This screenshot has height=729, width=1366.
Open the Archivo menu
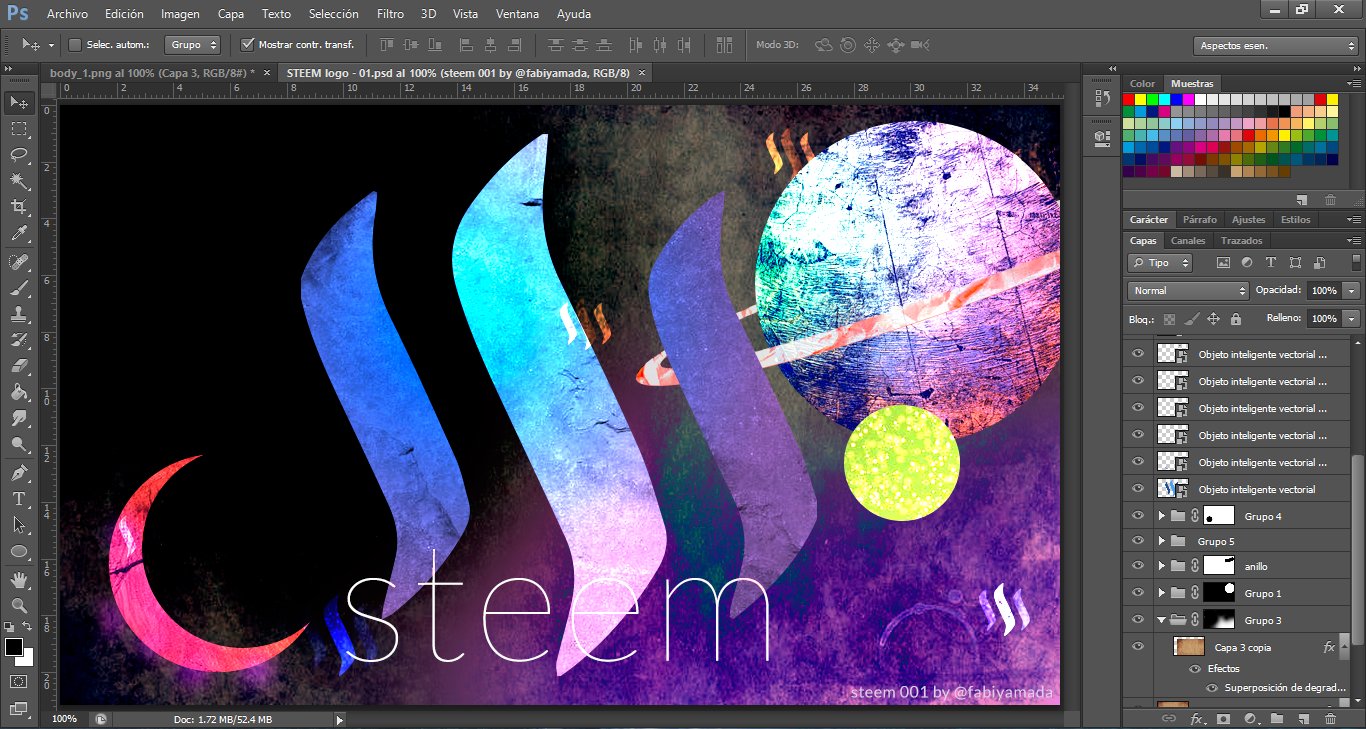(x=67, y=14)
